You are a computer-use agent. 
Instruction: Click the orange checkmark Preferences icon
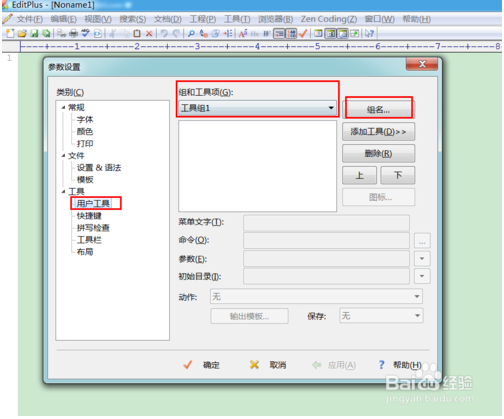pyautogui.click(x=303, y=33)
